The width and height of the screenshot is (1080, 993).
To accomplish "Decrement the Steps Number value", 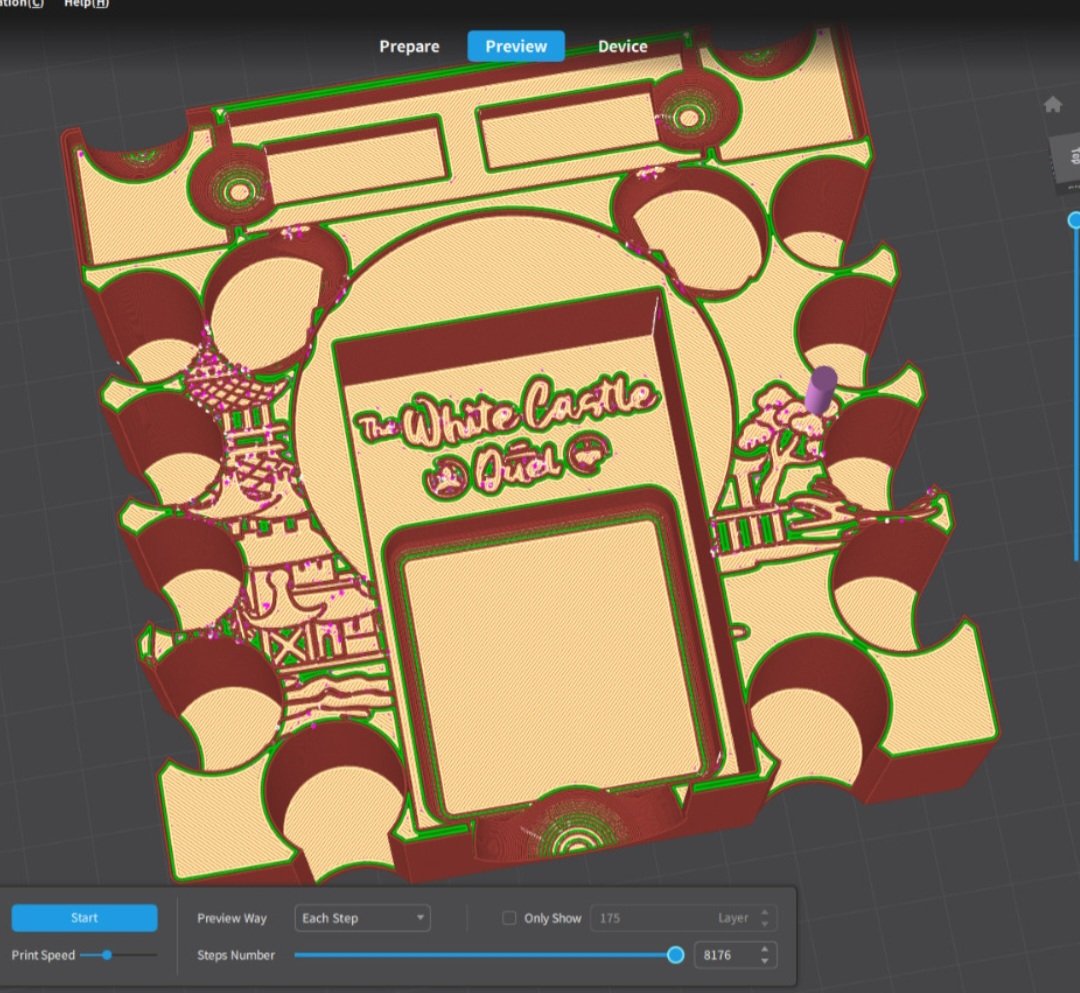I will pyautogui.click(x=765, y=961).
